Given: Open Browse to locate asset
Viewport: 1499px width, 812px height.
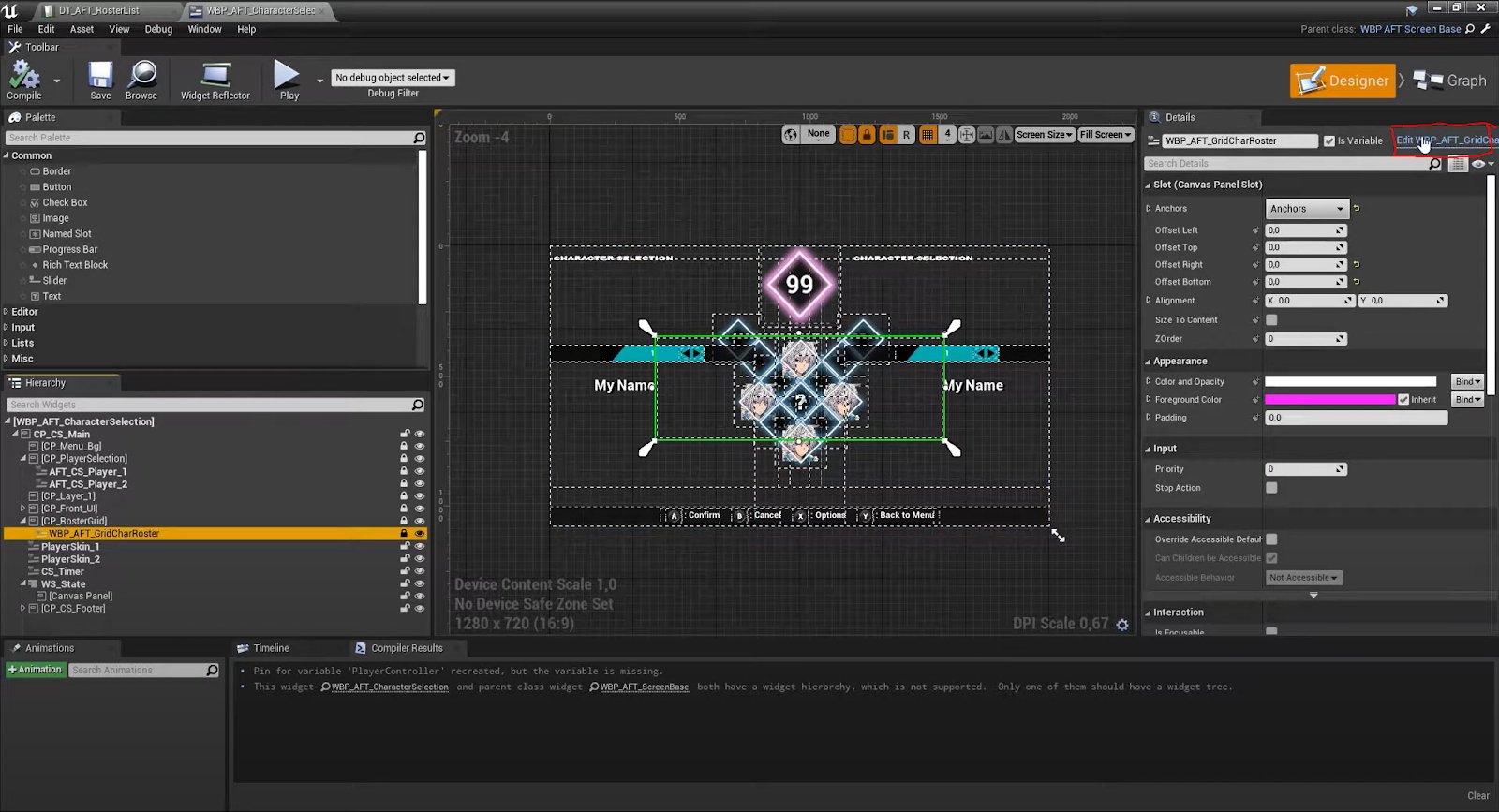Looking at the screenshot, I should click(141, 76).
